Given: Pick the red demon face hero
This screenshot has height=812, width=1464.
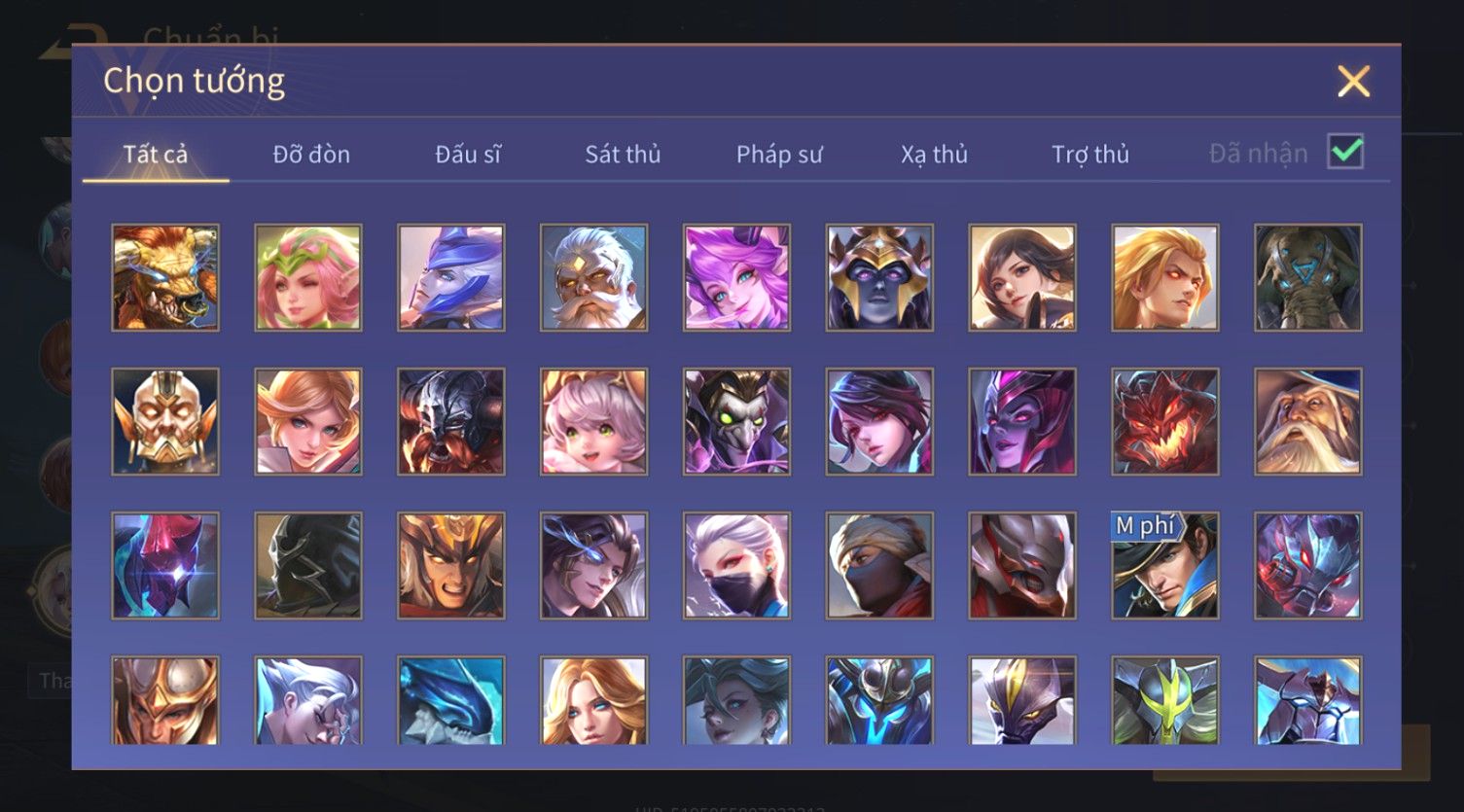Looking at the screenshot, I should (x=1165, y=422).
